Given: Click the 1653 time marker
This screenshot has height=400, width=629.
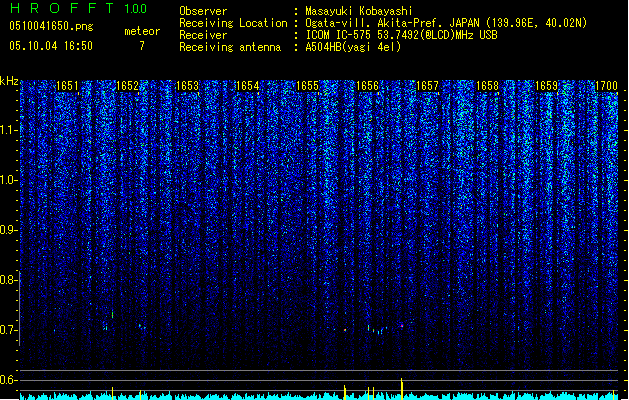Looking at the screenshot, I should pos(187,86).
